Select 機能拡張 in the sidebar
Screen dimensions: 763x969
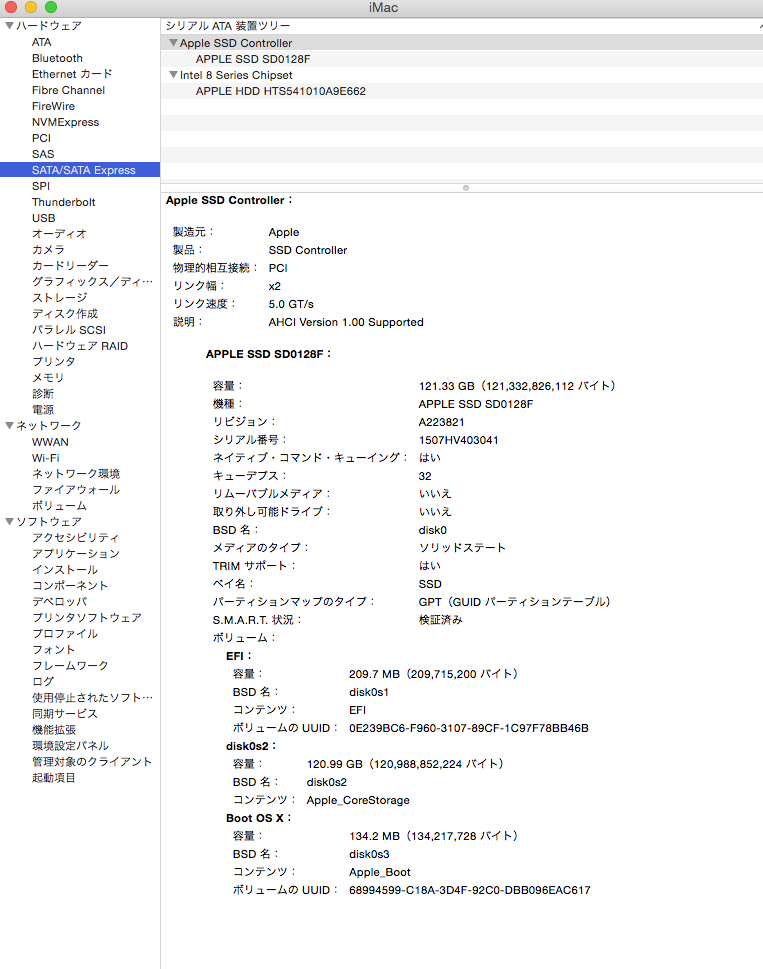(x=53, y=730)
